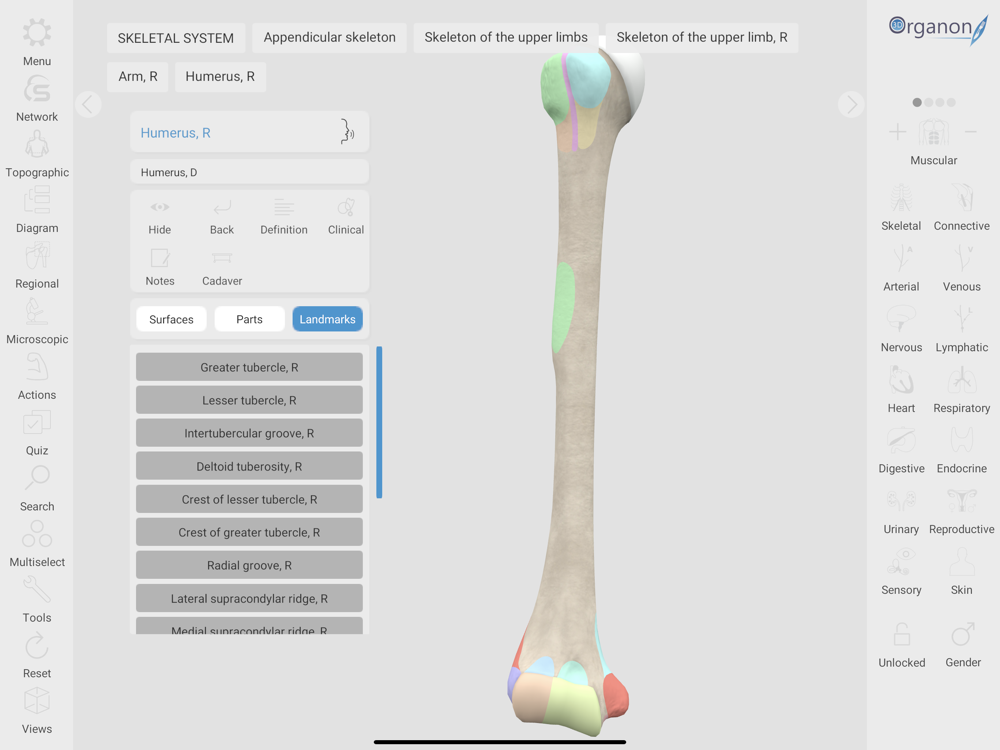The height and width of the screenshot is (750, 1000).
Task: Open the Search magnifier icon
Action: [37, 478]
